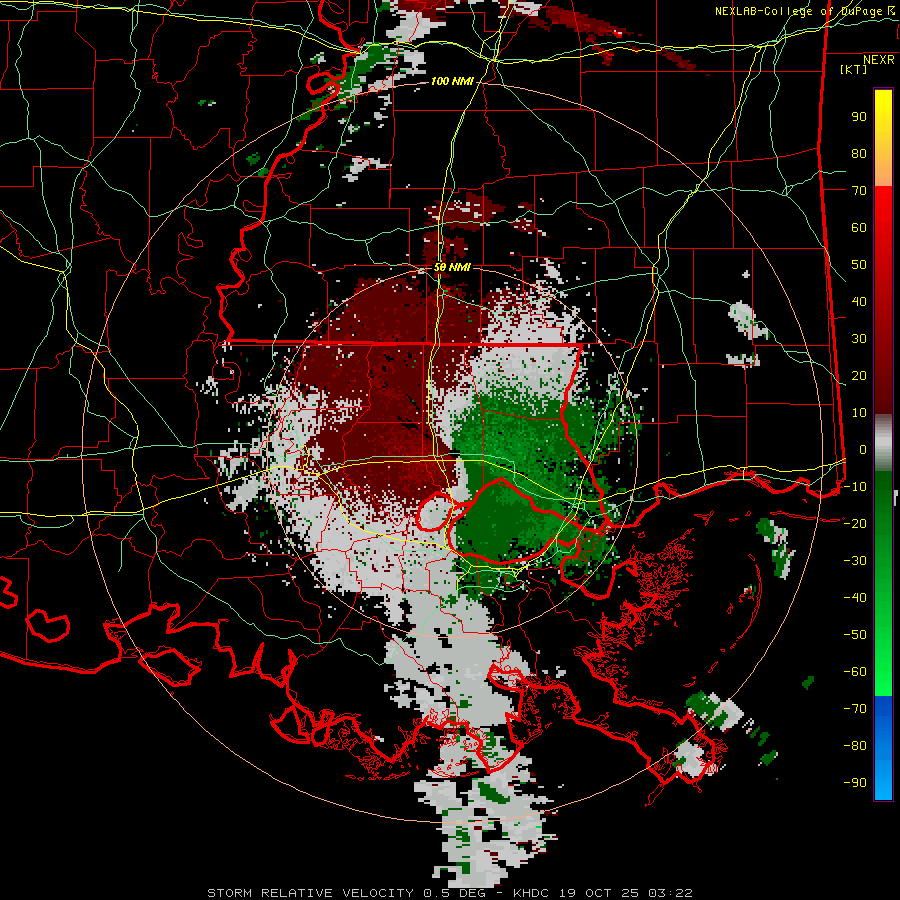Click the 40 value on velocity scale

859,302
